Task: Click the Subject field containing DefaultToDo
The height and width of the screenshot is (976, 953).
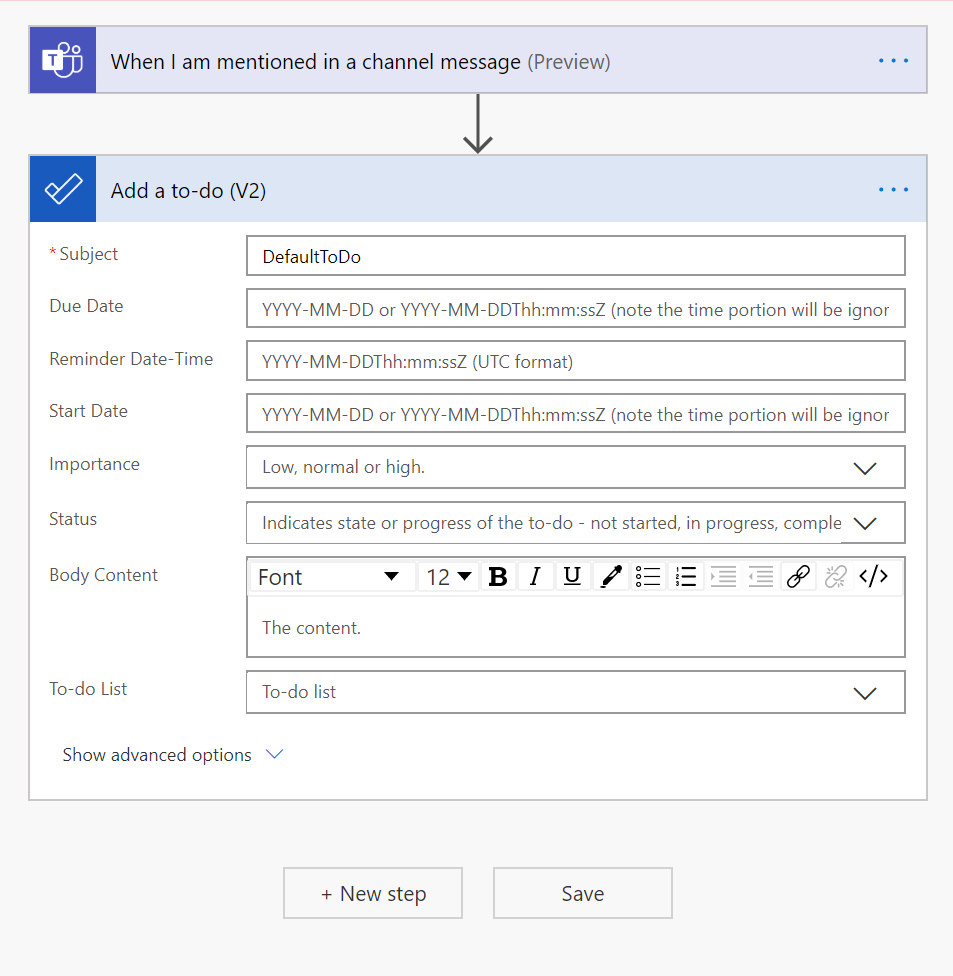Action: pos(575,256)
